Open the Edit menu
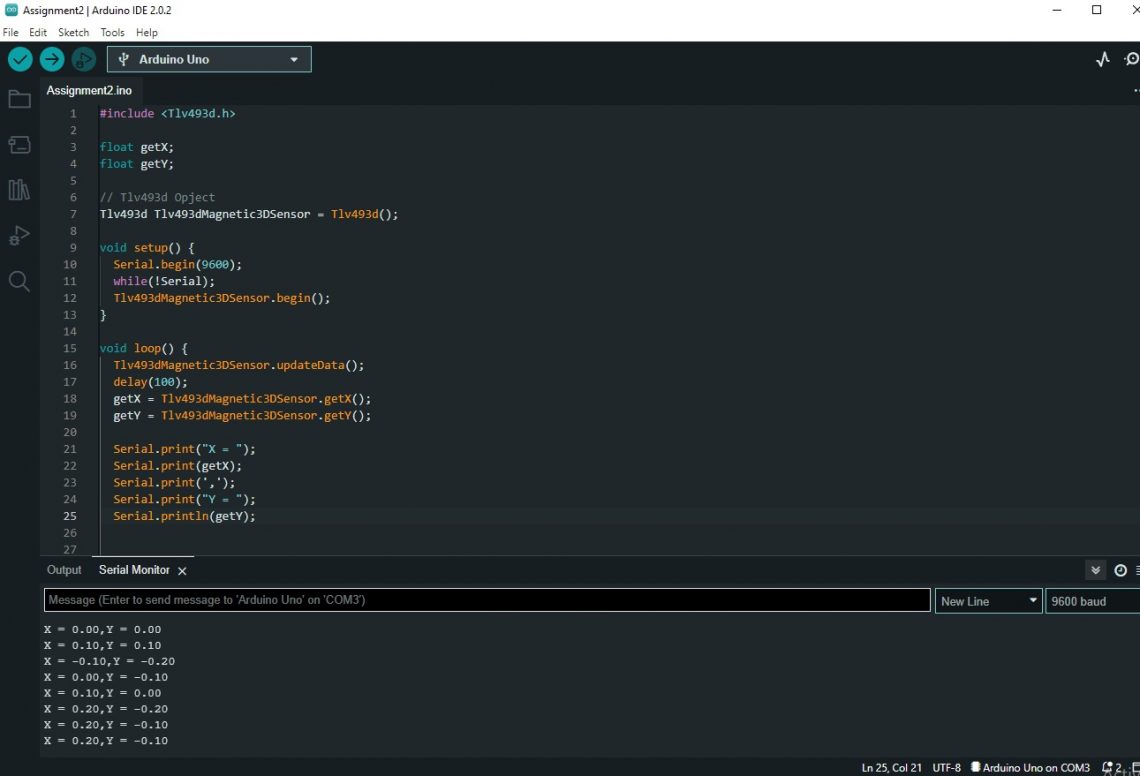1140x776 pixels. (x=38, y=33)
